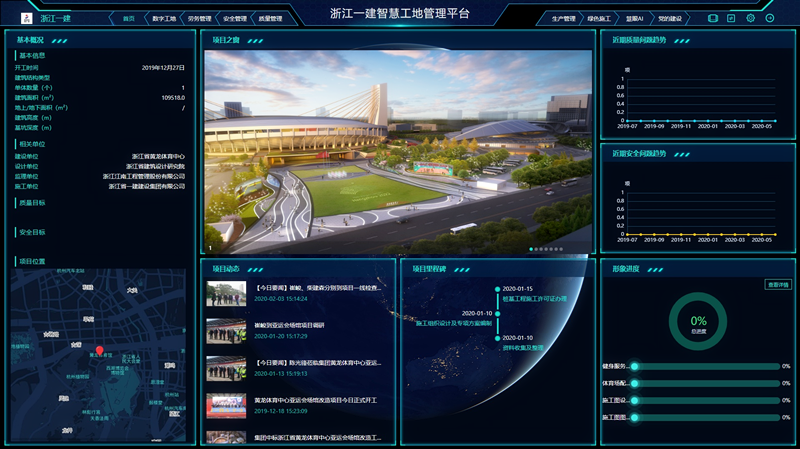This screenshot has width=800, height=449.
Task: Click the 2020-01-15 milestone dot
Action: pyautogui.click(x=497, y=289)
